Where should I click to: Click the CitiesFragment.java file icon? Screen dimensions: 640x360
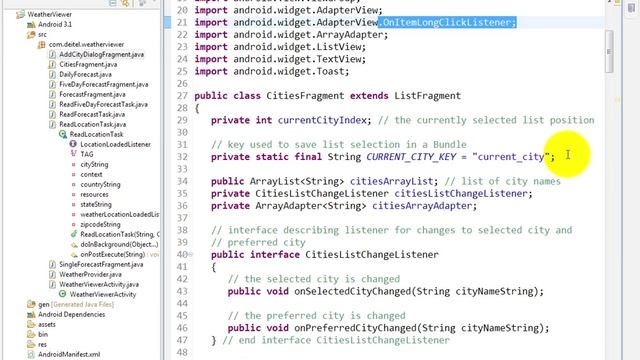pyautogui.click(x=52, y=64)
